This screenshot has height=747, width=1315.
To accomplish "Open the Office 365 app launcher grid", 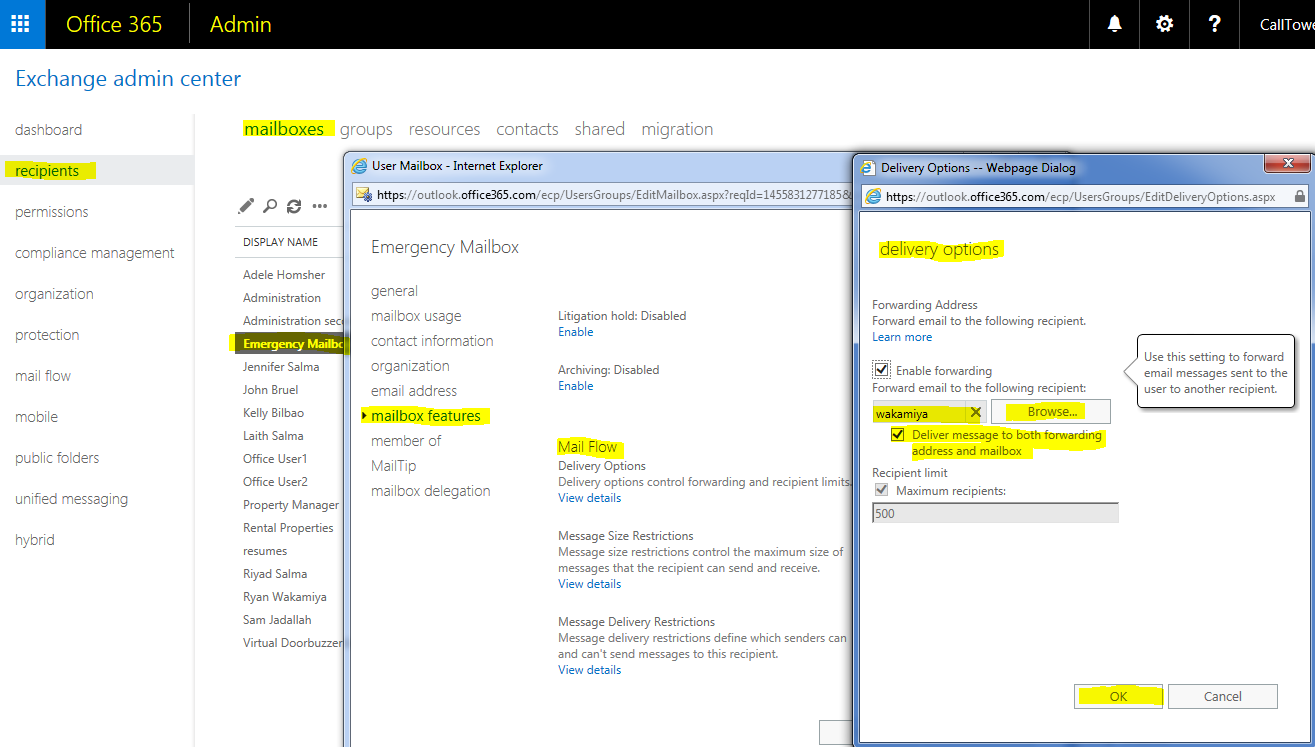I will click(x=22, y=24).
